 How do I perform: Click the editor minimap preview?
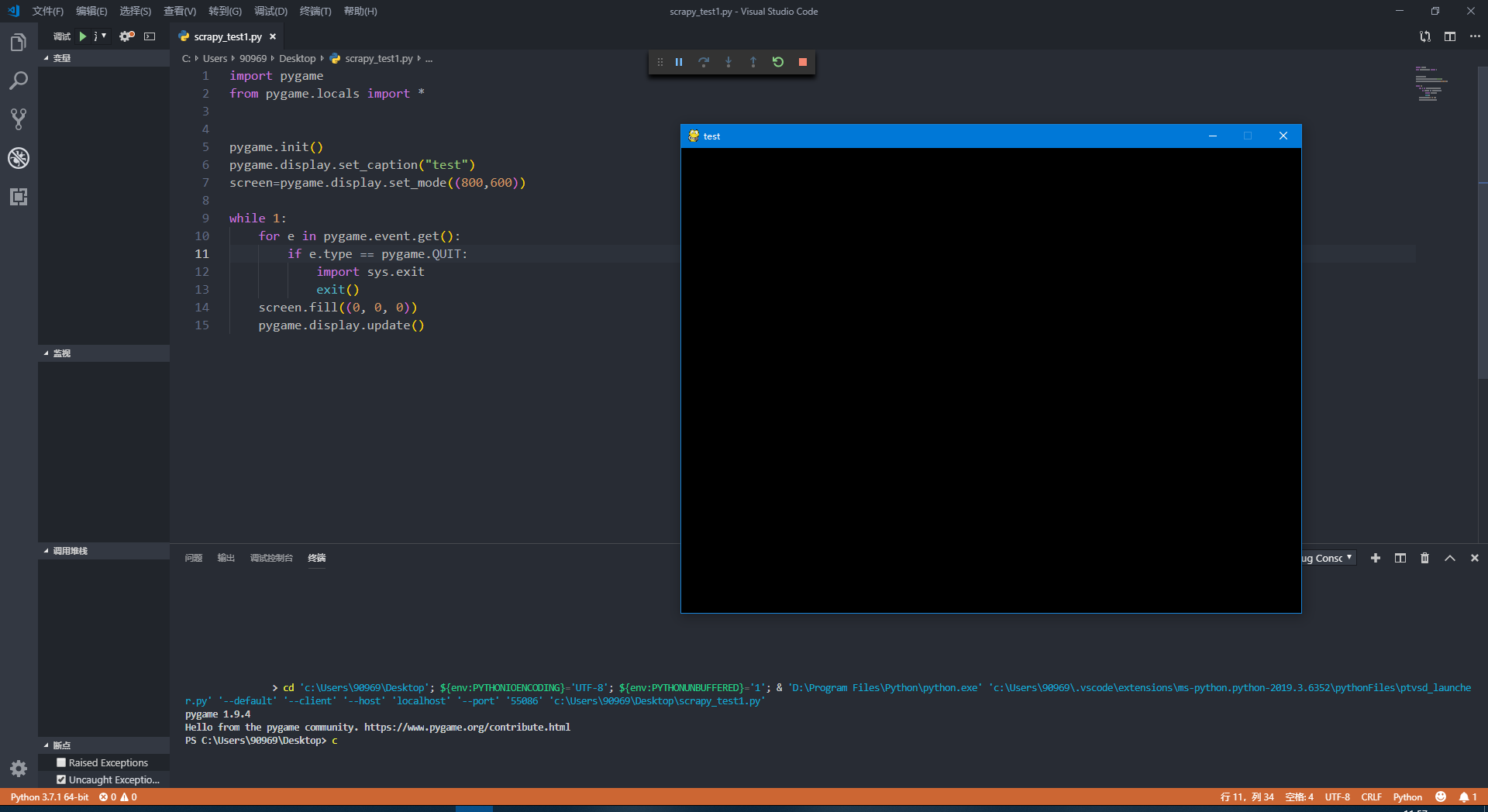pos(1431,84)
